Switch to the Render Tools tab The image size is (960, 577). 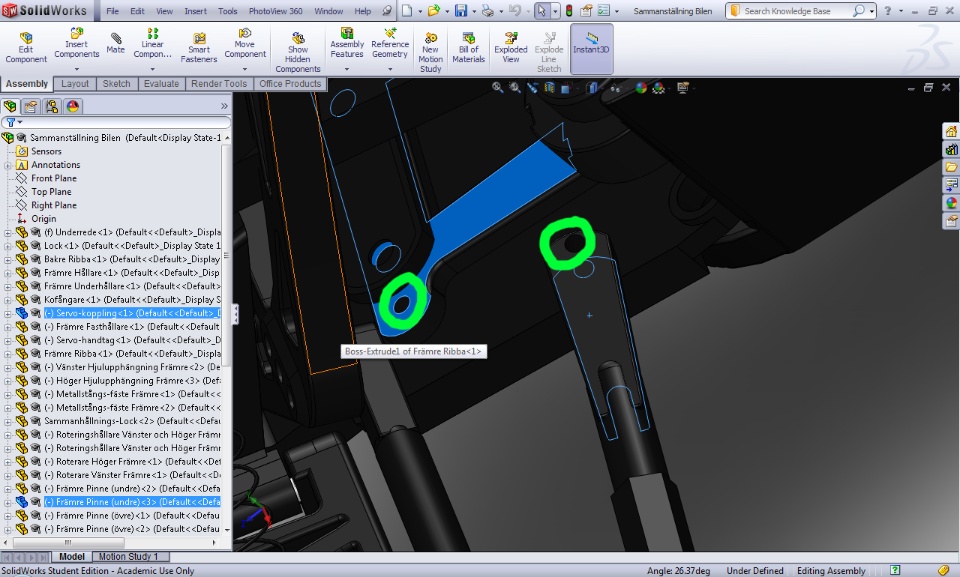click(219, 84)
